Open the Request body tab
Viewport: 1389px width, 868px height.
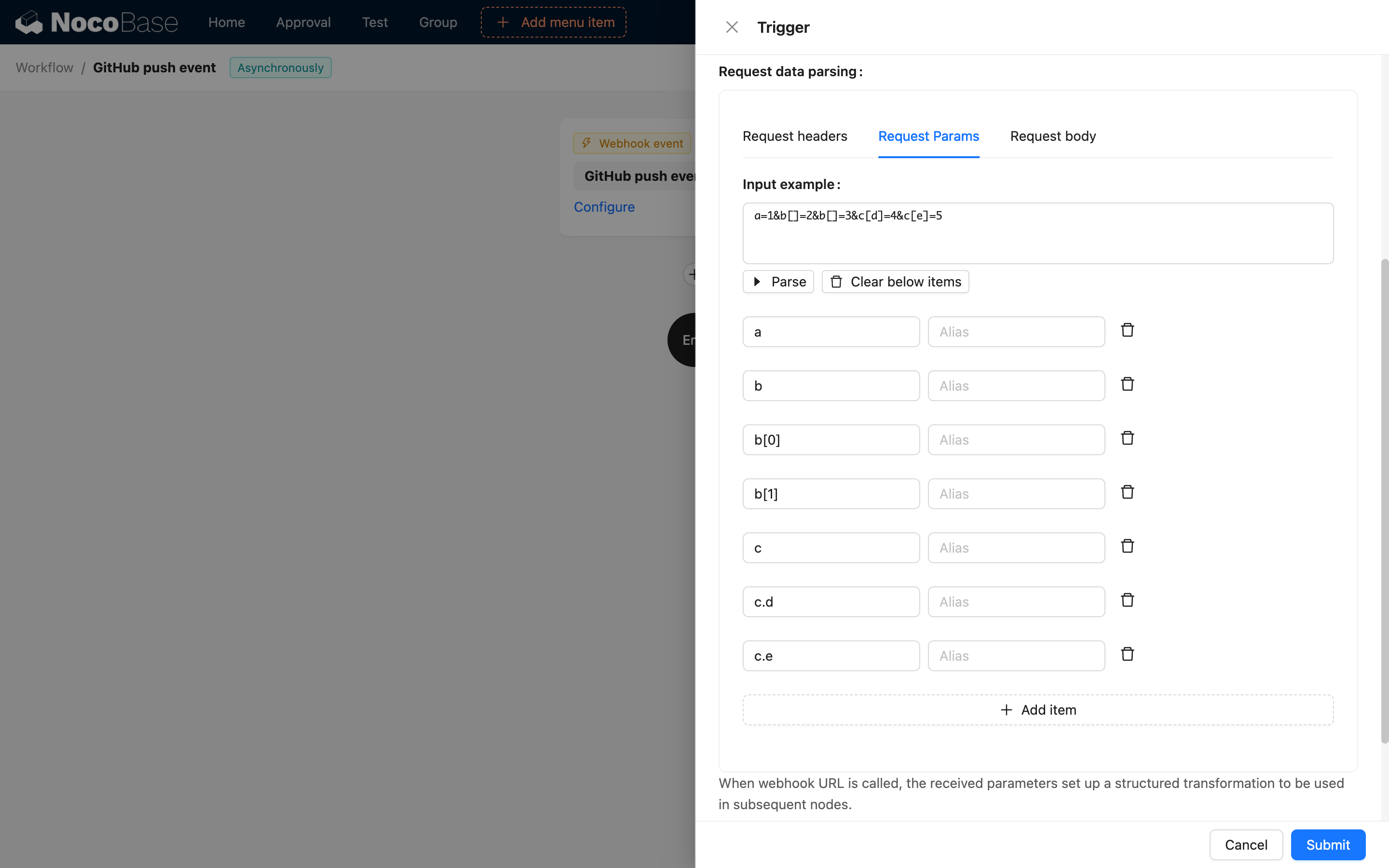(x=1053, y=136)
